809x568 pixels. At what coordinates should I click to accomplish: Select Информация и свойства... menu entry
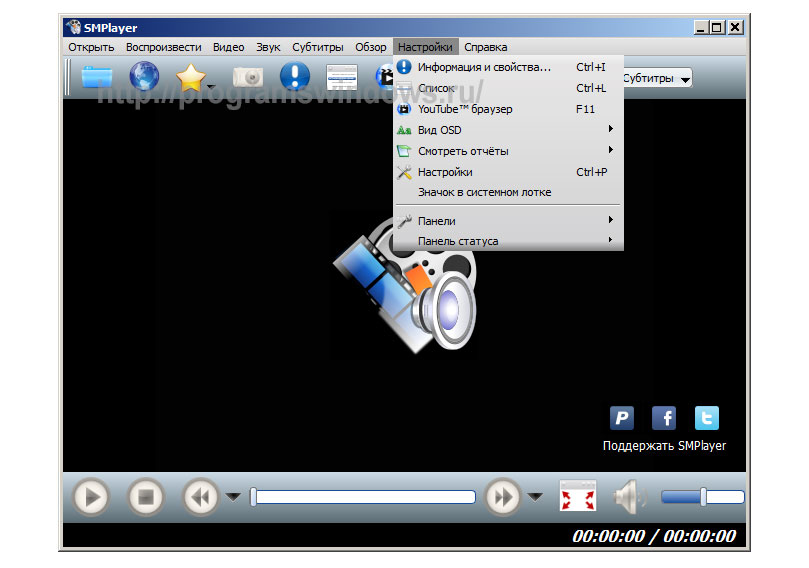(x=508, y=67)
